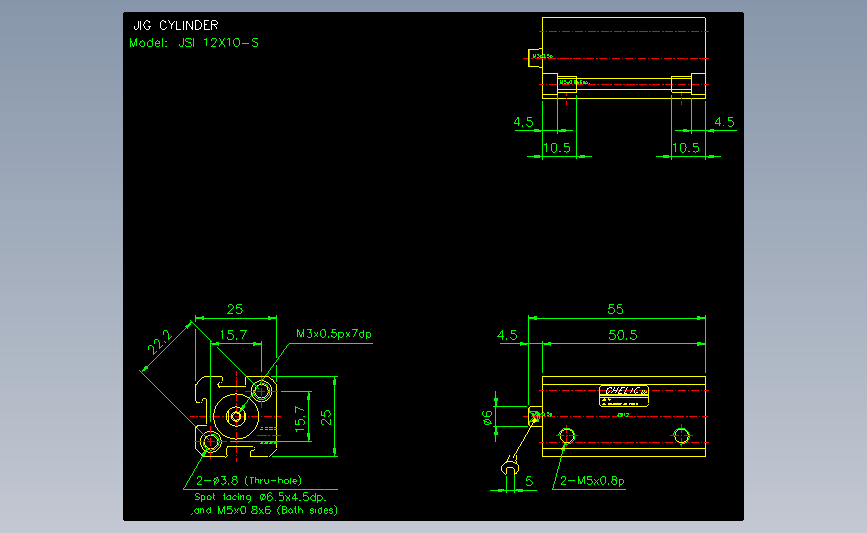The width and height of the screenshot is (867, 533).
Task: Select the 22.2 diagonal dimension
Action: click(x=160, y=342)
